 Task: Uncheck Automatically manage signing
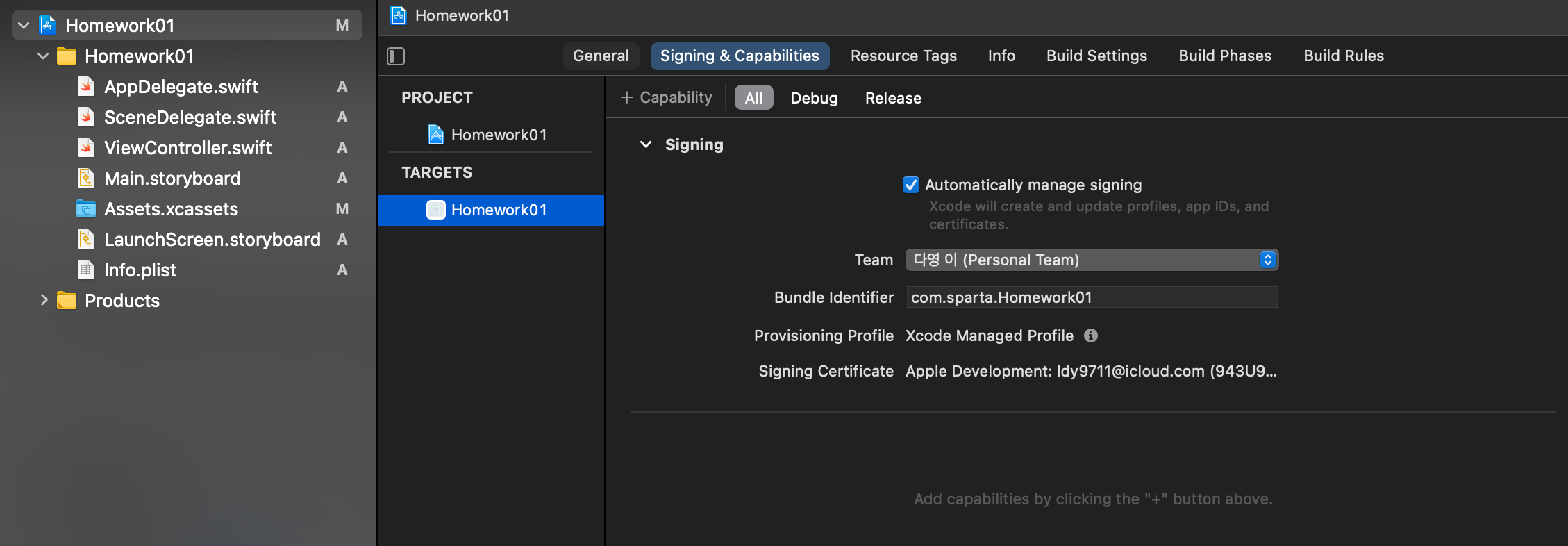click(911, 185)
